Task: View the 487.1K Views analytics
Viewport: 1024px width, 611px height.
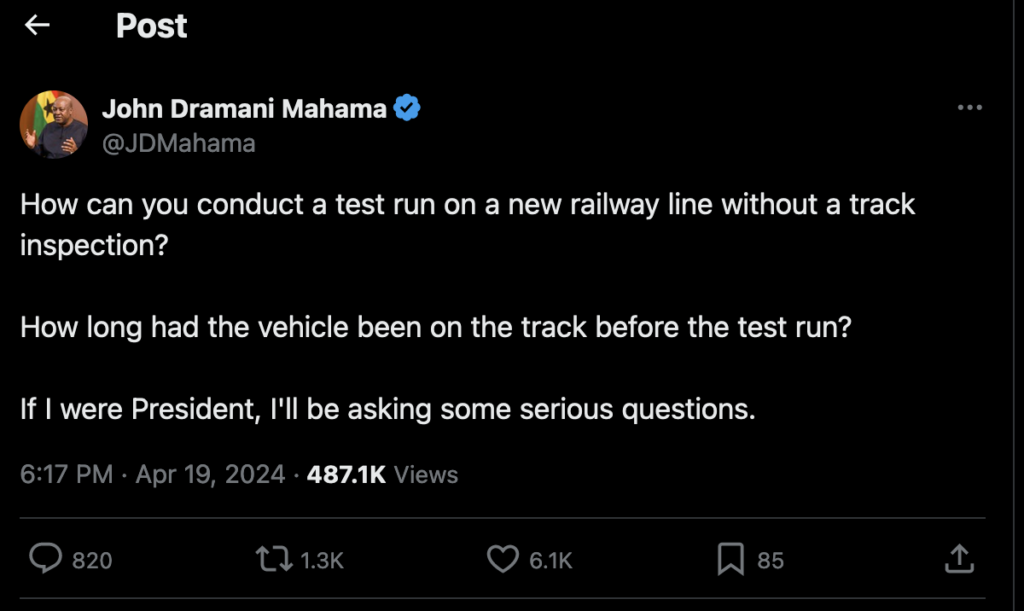Action: [x=382, y=474]
